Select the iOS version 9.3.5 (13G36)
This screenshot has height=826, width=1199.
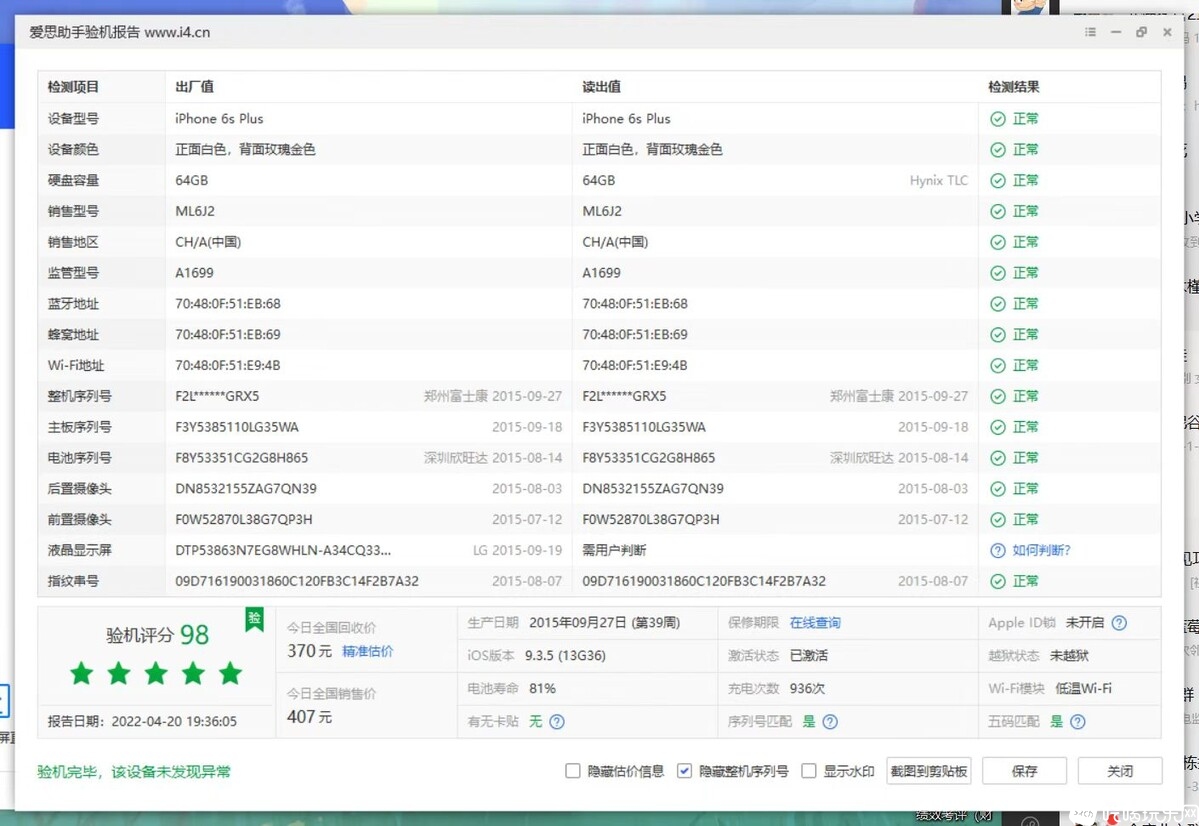pos(565,655)
